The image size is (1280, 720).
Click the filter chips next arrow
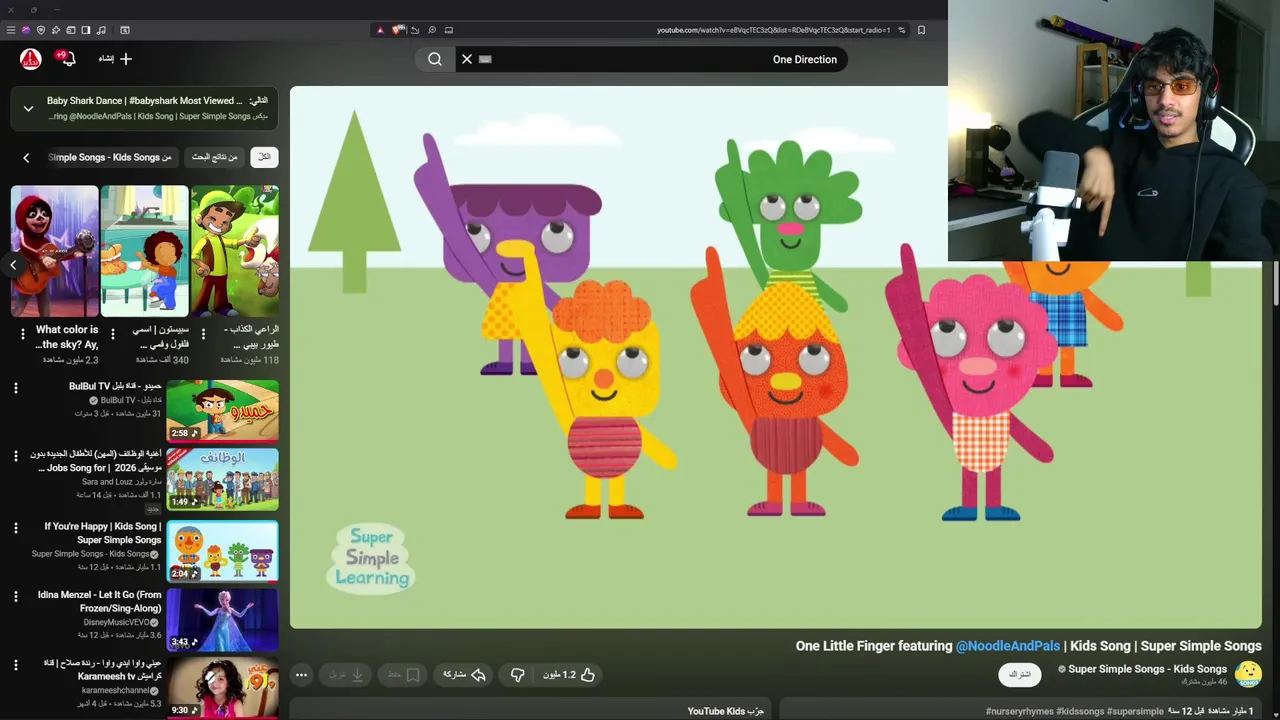click(26, 157)
